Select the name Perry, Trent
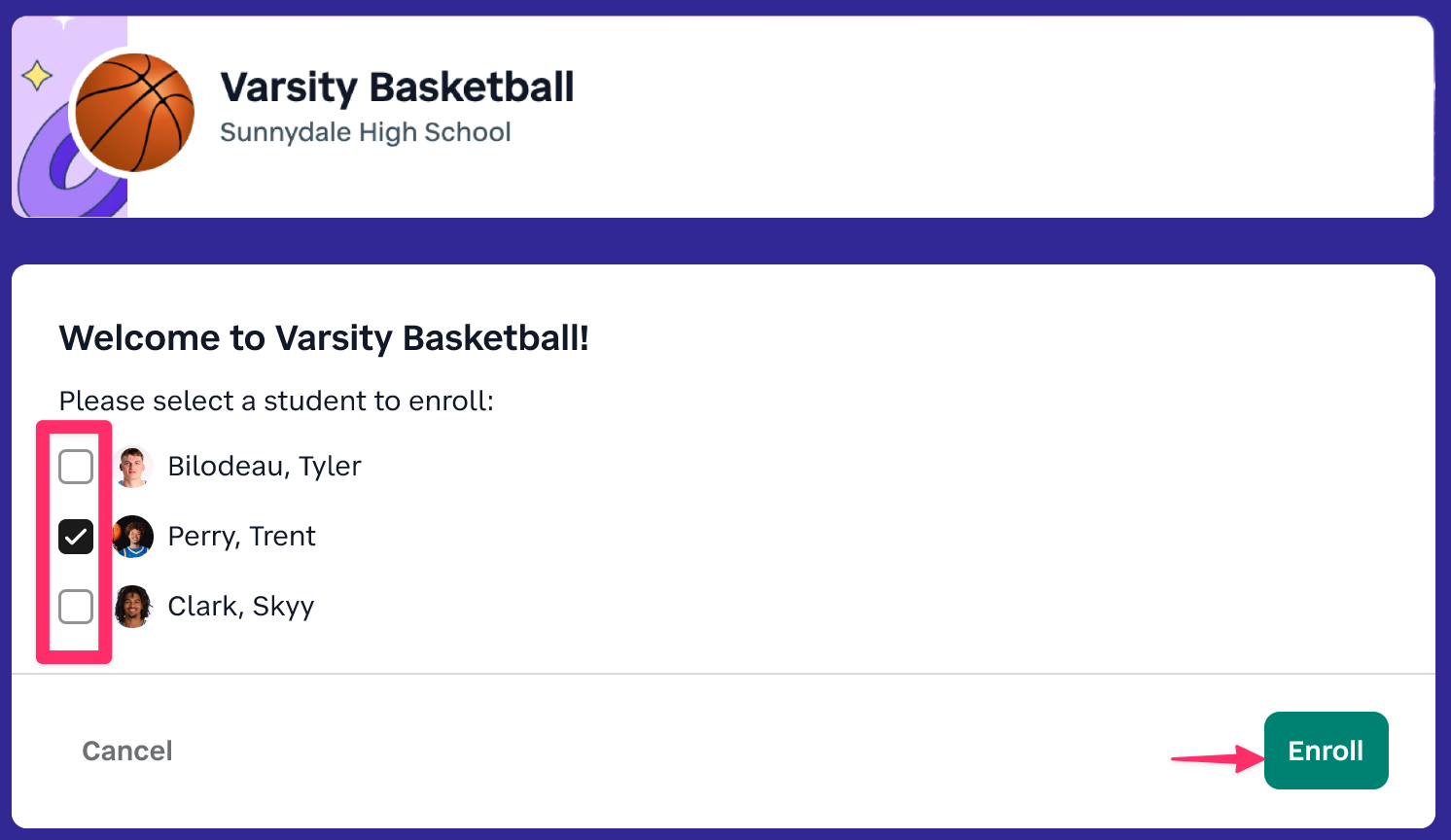1451x840 pixels. 242,537
